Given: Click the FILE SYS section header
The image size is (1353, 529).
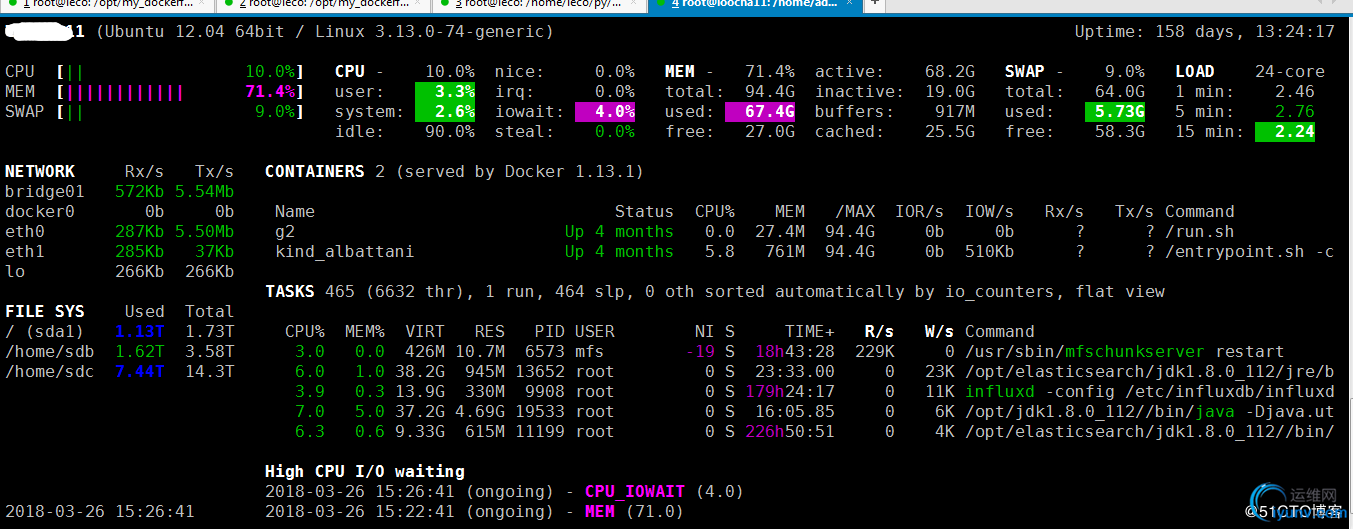Looking at the screenshot, I should 45,312.
